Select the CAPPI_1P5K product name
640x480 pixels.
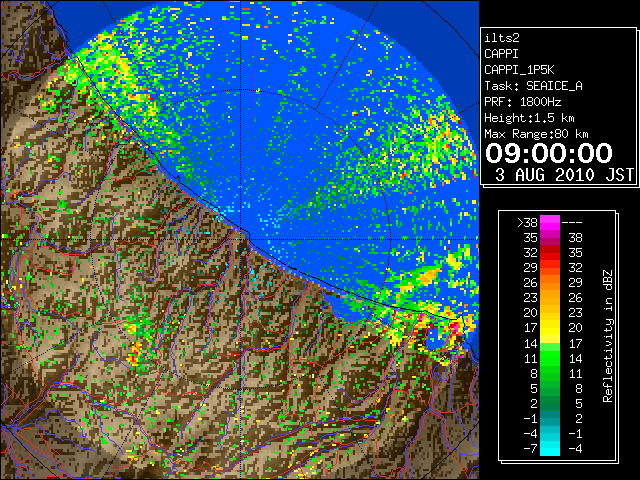coord(519,70)
